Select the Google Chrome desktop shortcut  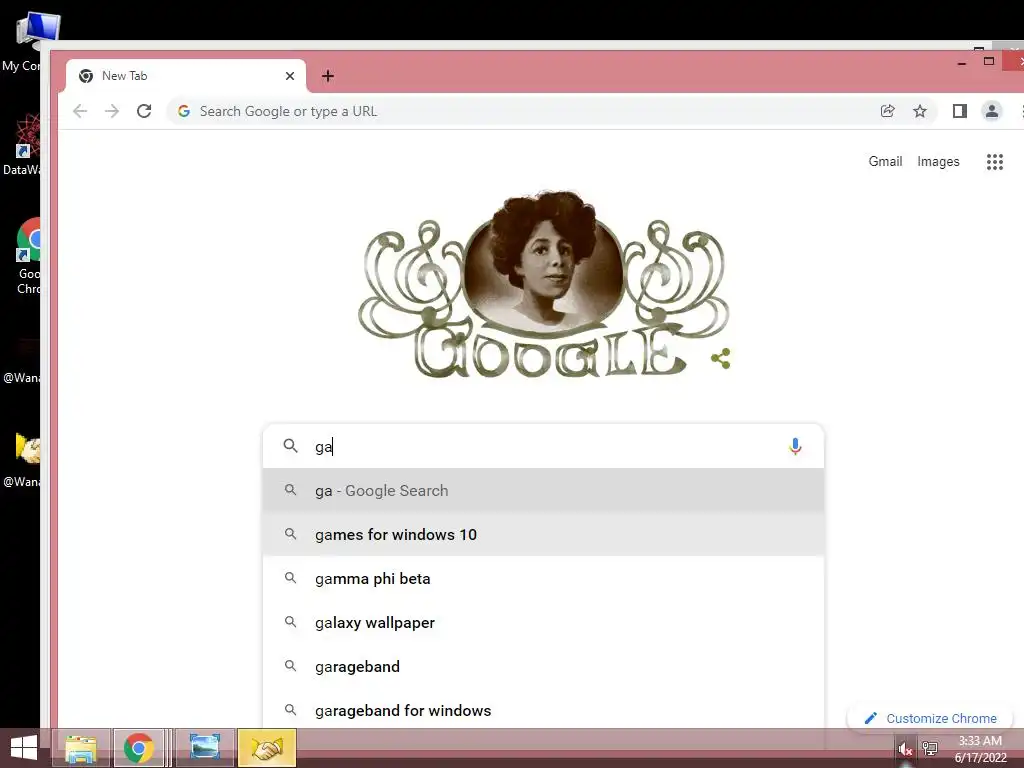pyautogui.click(x=27, y=256)
